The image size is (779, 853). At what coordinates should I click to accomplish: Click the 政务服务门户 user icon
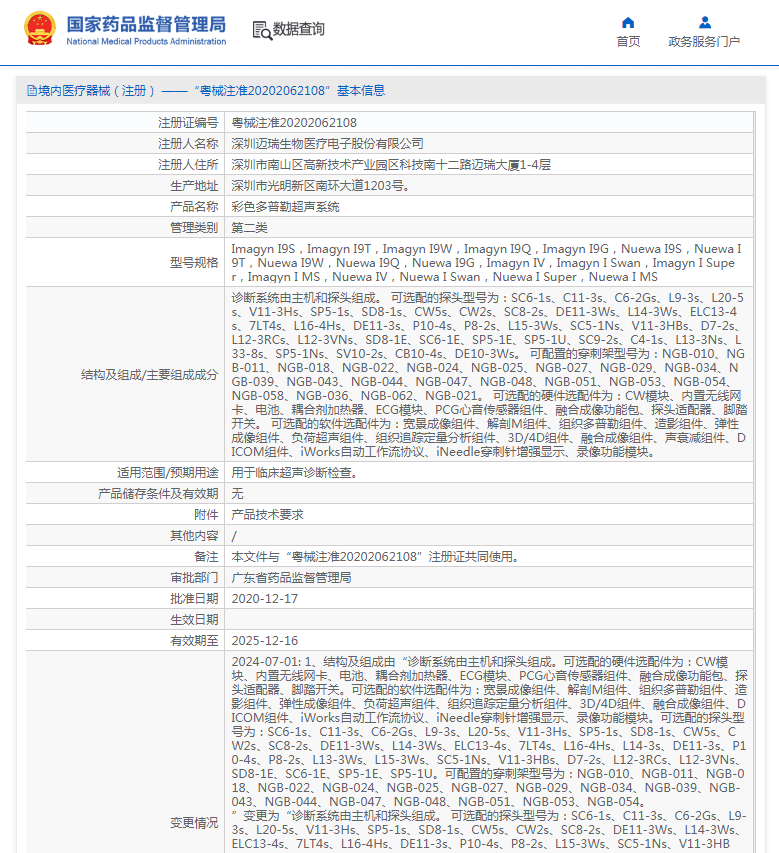point(704,22)
